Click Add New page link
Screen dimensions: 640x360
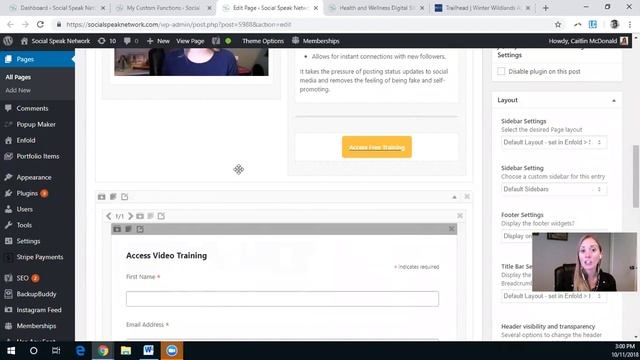pos(18,90)
